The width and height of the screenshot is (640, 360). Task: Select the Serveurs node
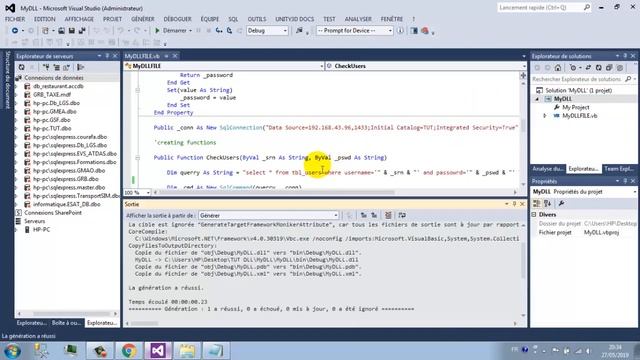click(35, 221)
